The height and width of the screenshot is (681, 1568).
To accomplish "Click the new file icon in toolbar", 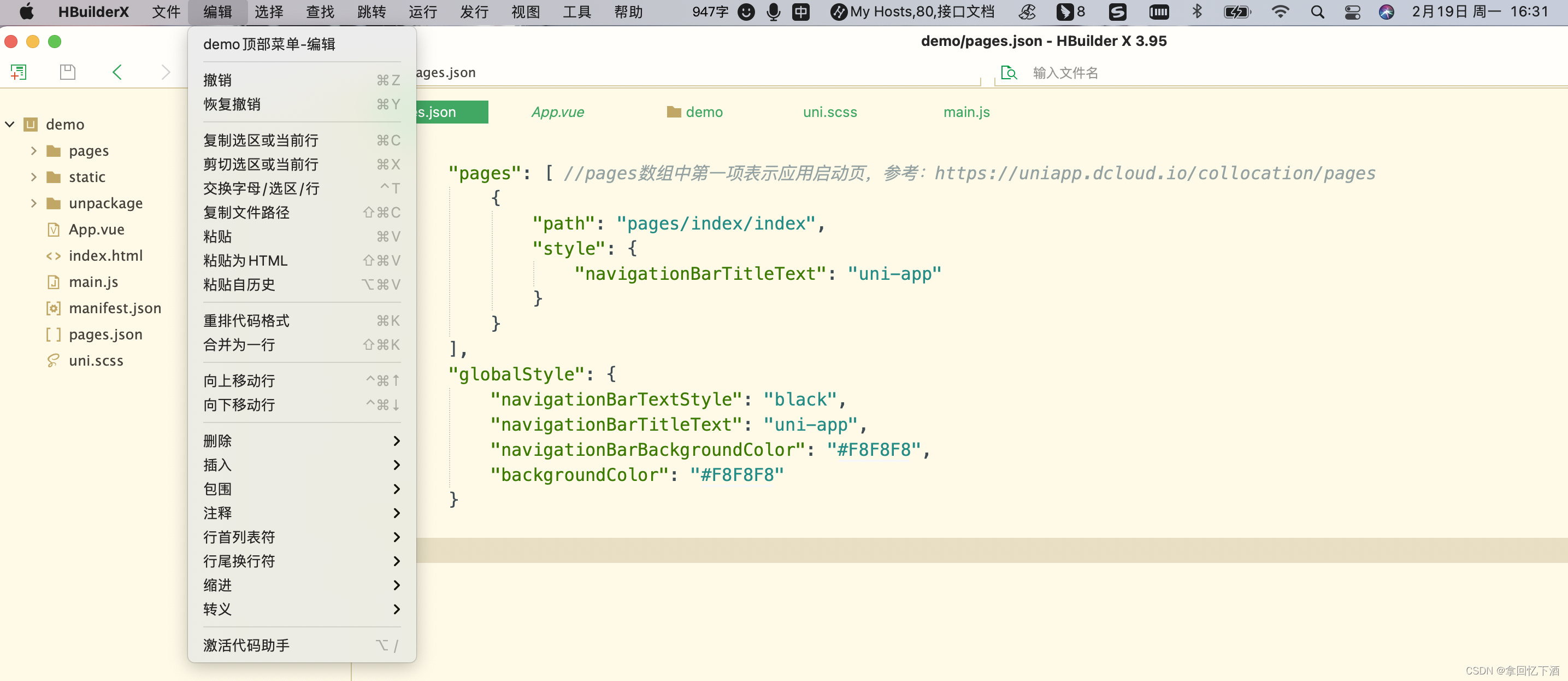I will [19, 72].
